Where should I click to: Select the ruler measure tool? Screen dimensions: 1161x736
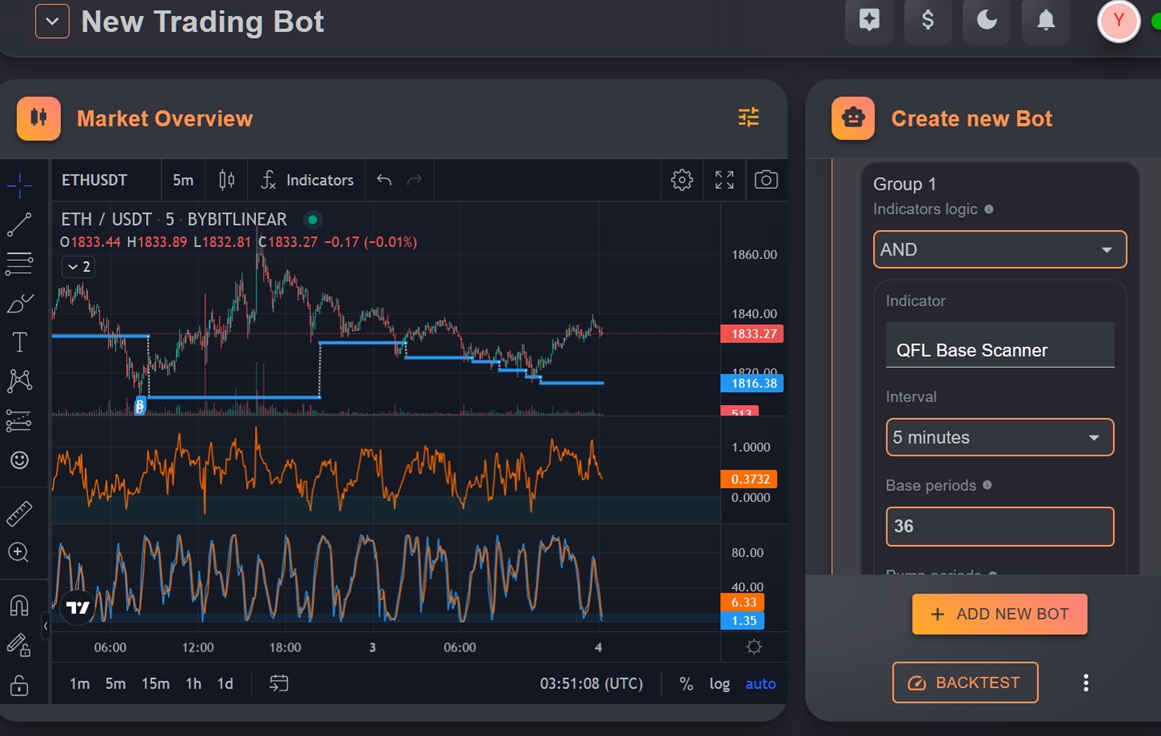(x=19, y=514)
